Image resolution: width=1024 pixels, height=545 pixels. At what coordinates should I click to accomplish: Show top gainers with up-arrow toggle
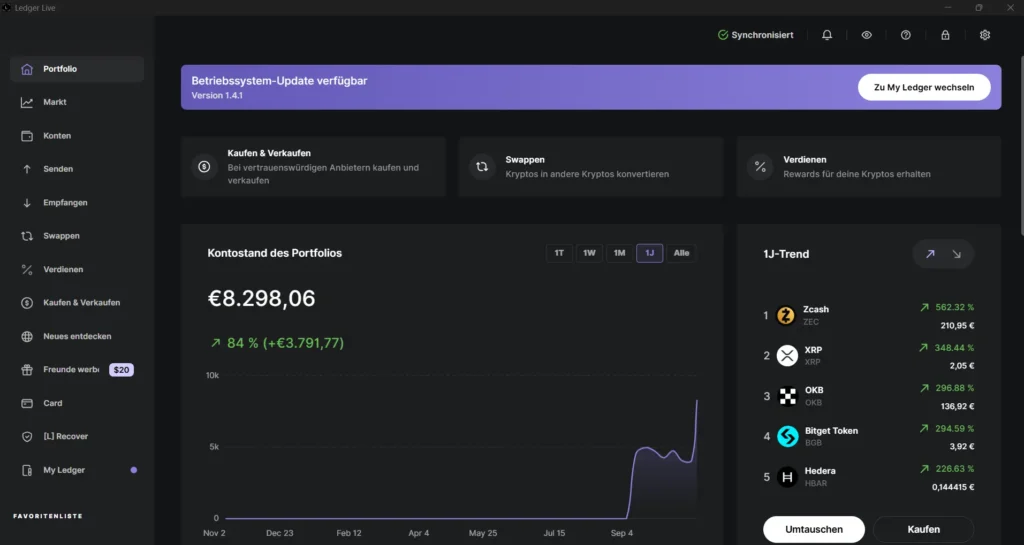pyautogui.click(x=930, y=254)
